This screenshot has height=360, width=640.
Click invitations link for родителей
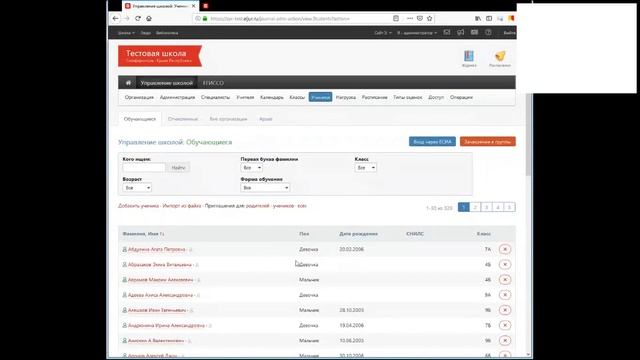pos(258,206)
